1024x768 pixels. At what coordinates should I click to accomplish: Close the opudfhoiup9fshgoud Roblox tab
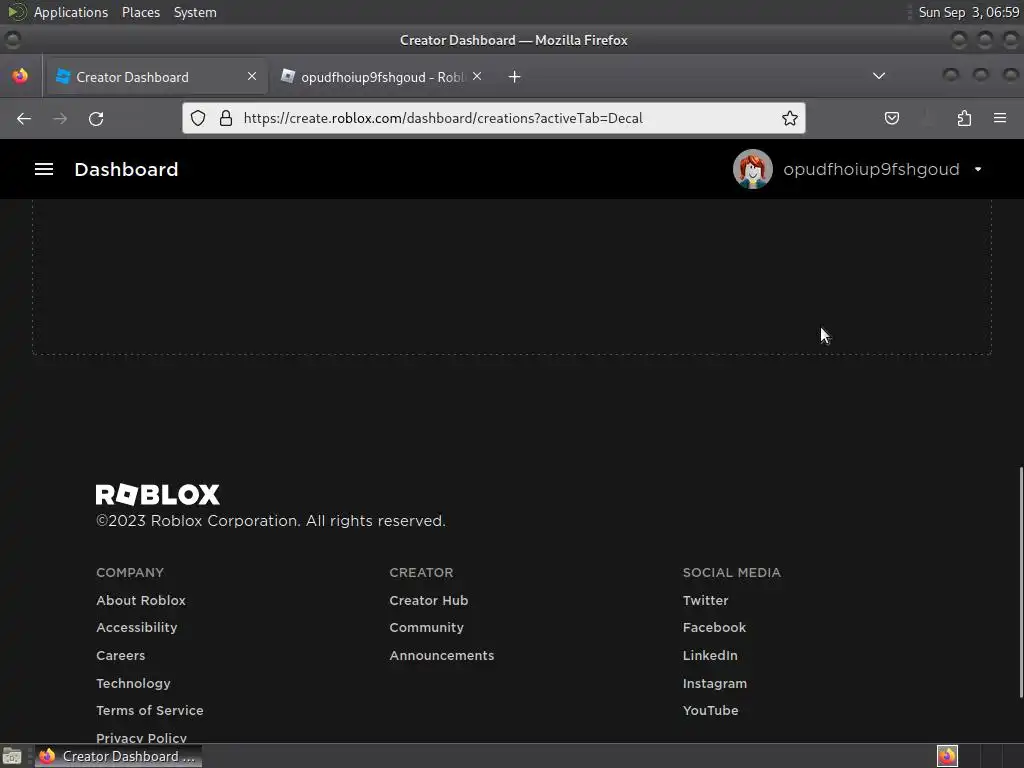pos(477,76)
